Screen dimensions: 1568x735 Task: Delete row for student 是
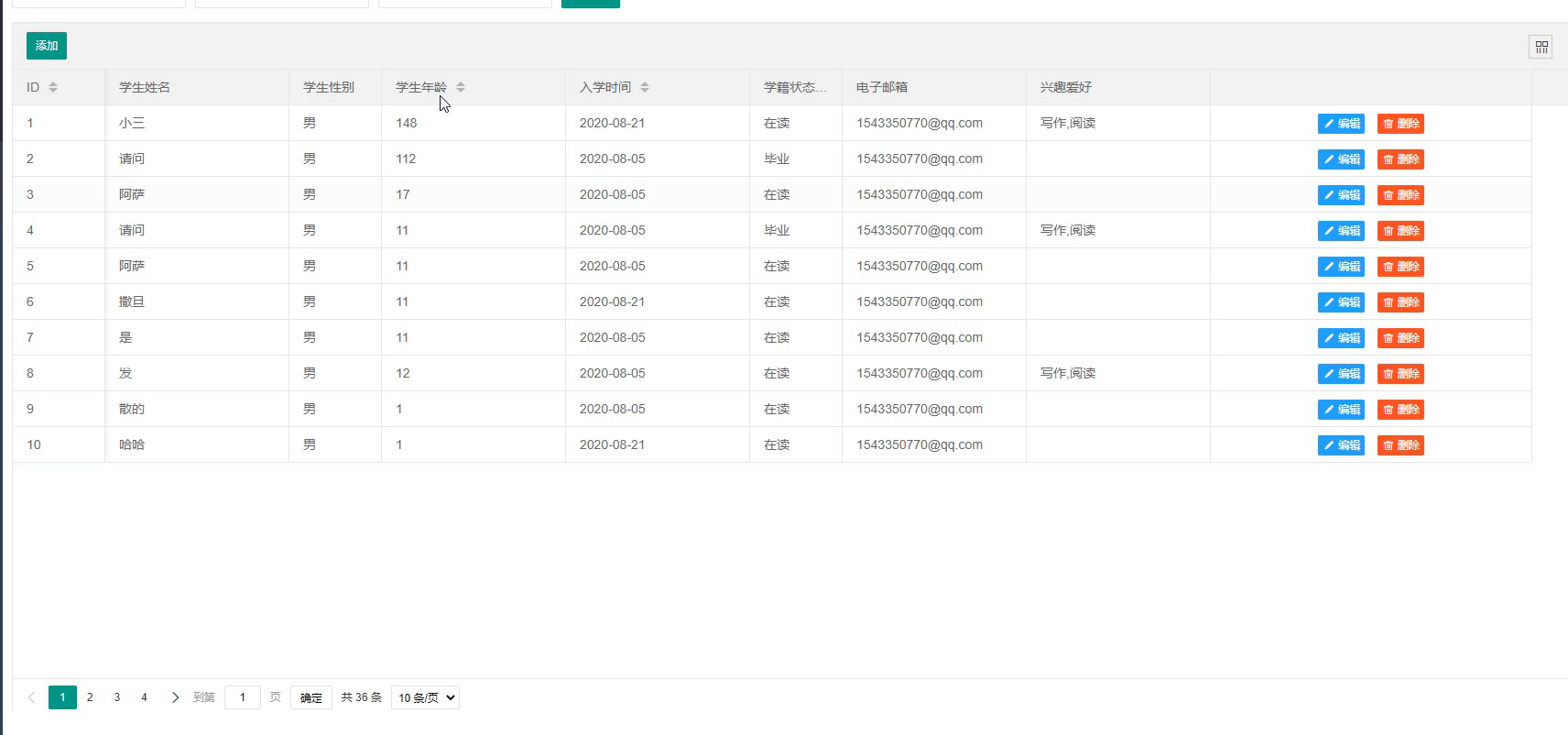coord(1400,338)
